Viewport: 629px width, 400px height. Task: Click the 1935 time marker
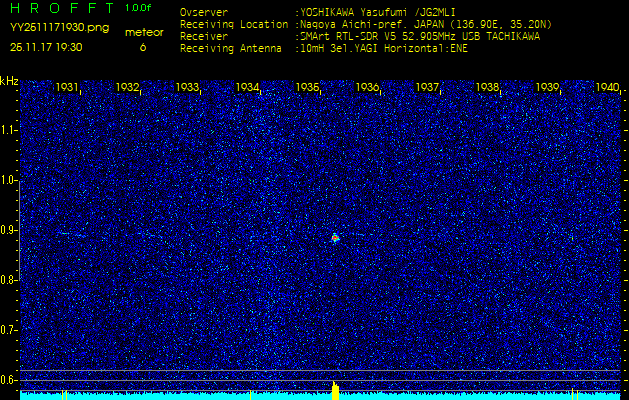[308, 88]
